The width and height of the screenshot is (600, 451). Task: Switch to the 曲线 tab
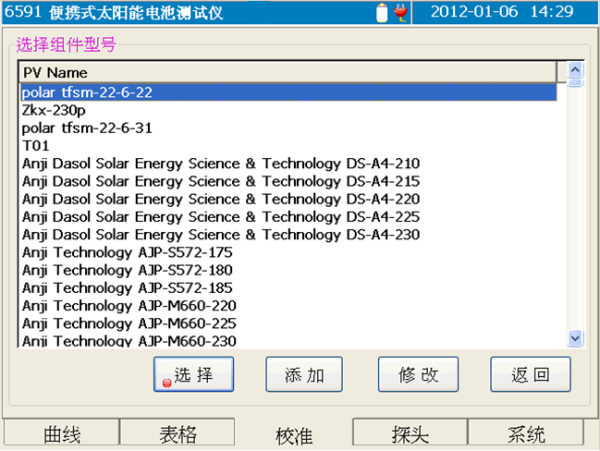[x=61, y=435]
